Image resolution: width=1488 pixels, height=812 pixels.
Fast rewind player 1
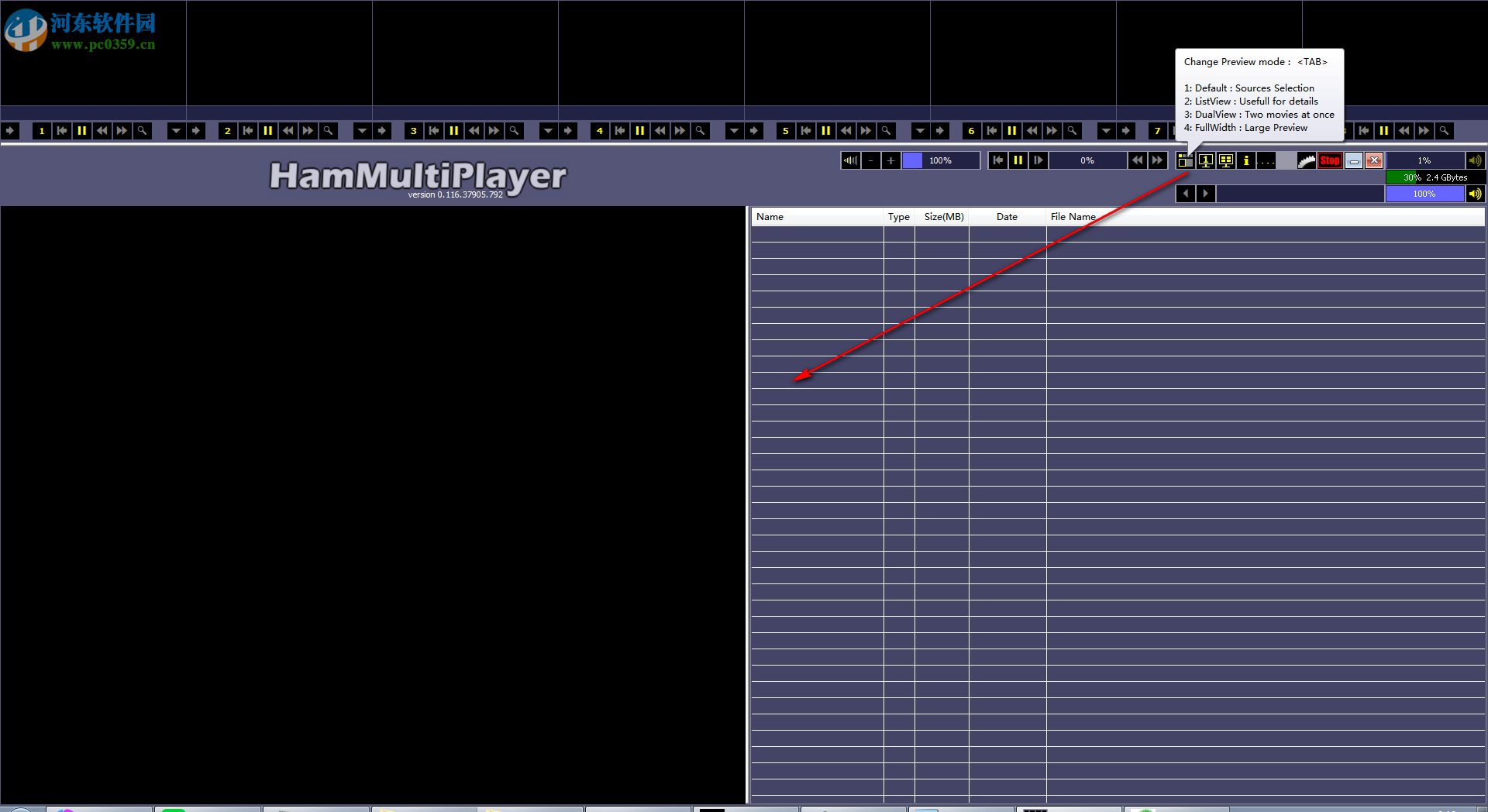(102, 131)
